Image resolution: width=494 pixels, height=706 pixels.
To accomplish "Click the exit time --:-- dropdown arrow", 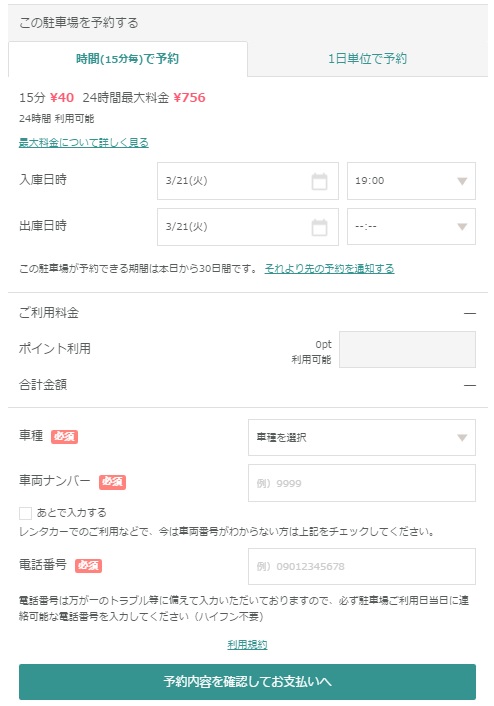I will tap(462, 227).
